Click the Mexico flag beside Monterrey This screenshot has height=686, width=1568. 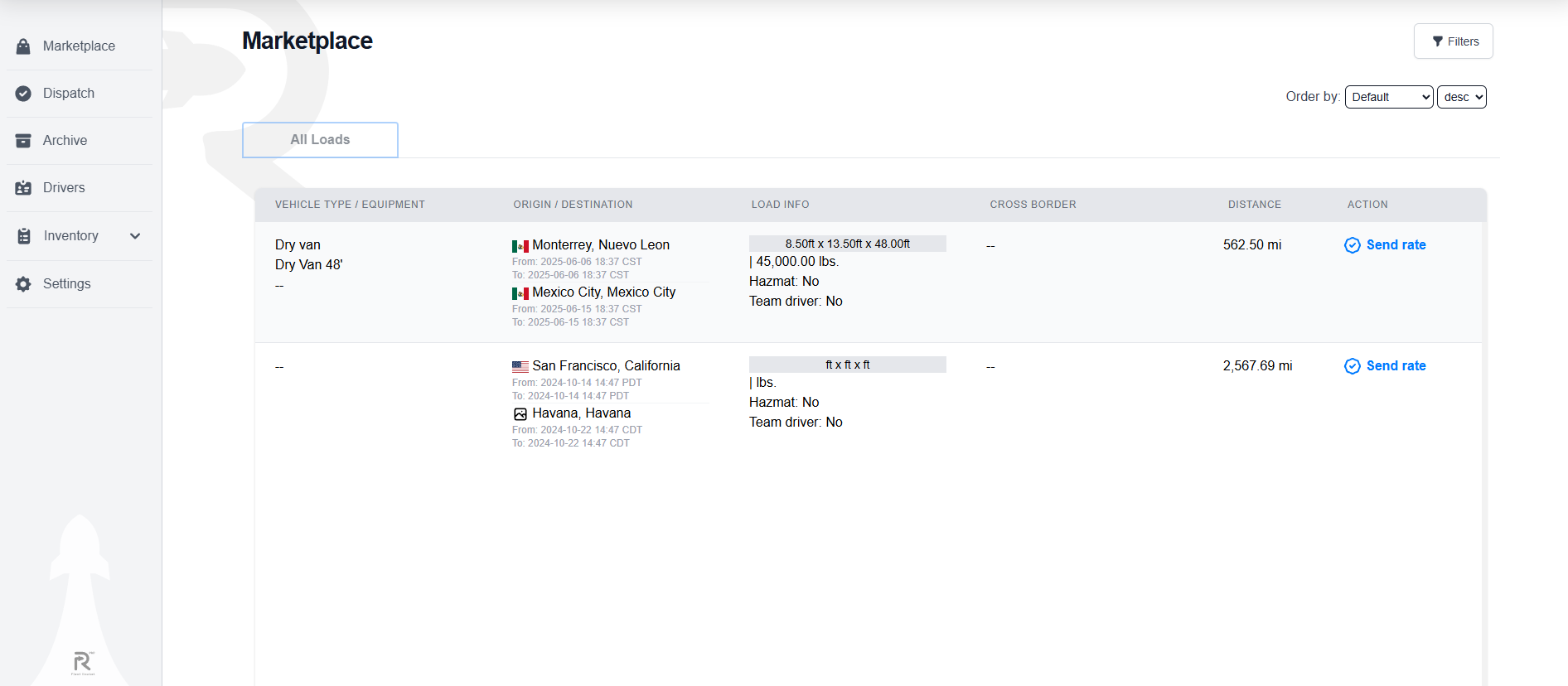click(x=520, y=246)
